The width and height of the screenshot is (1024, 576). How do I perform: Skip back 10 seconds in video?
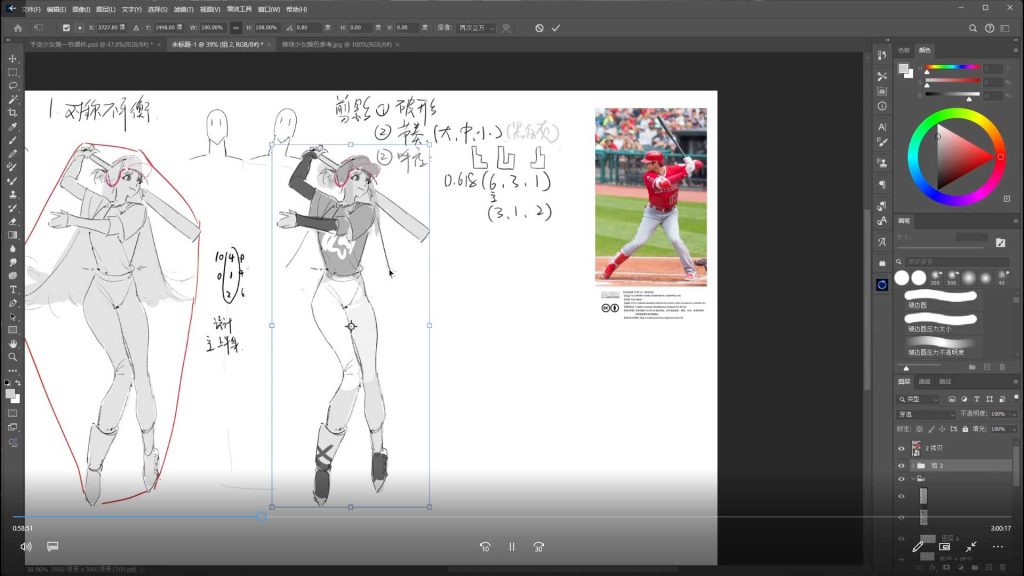click(x=485, y=547)
